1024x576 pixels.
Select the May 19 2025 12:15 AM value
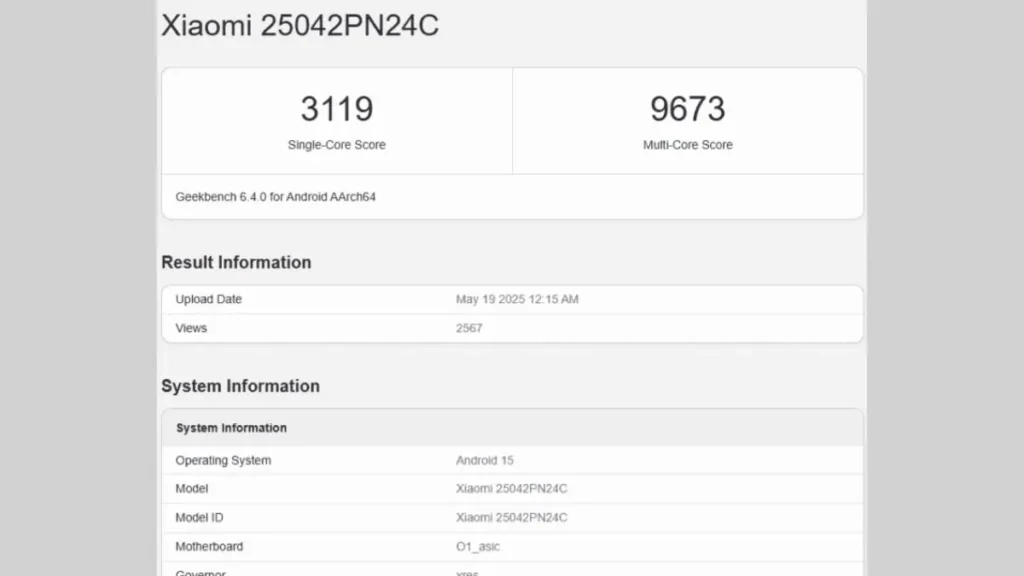tap(517, 299)
